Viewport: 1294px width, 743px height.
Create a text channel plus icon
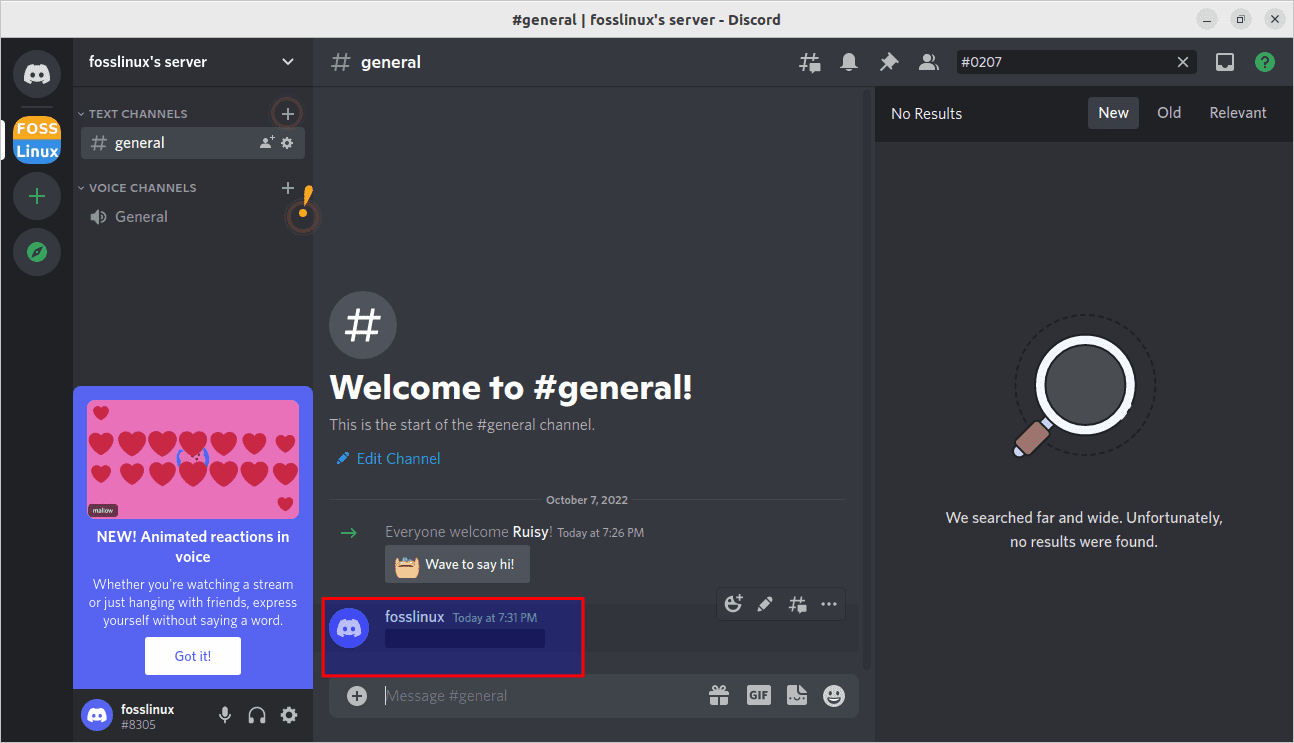coord(288,113)
